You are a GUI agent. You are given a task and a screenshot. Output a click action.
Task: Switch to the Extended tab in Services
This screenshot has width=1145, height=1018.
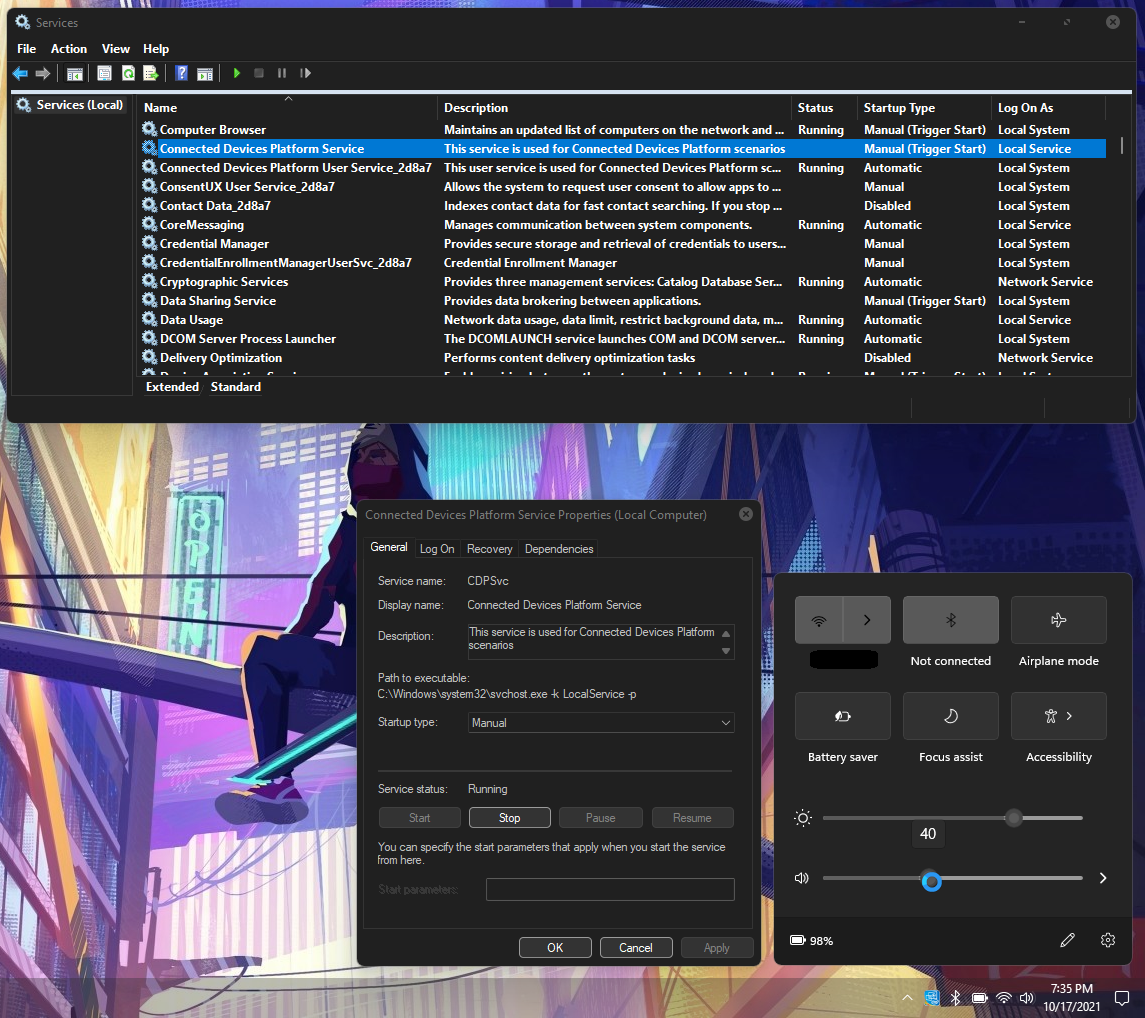click(x=172, y=386)
